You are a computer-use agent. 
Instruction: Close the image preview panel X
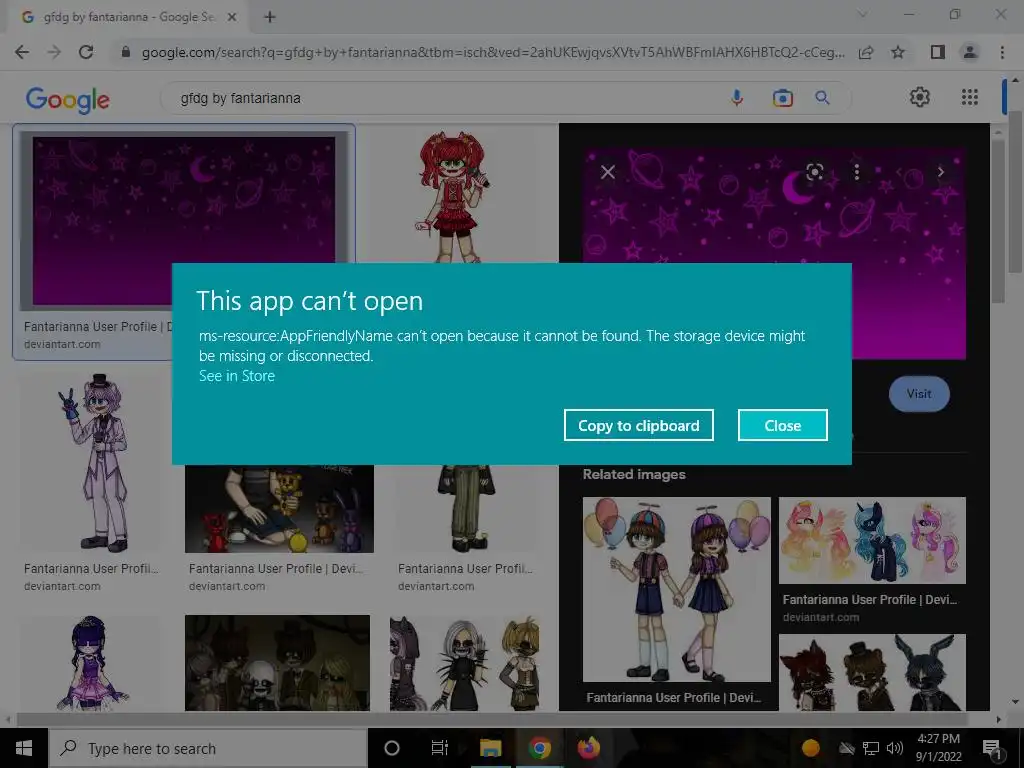pos(607,172)
